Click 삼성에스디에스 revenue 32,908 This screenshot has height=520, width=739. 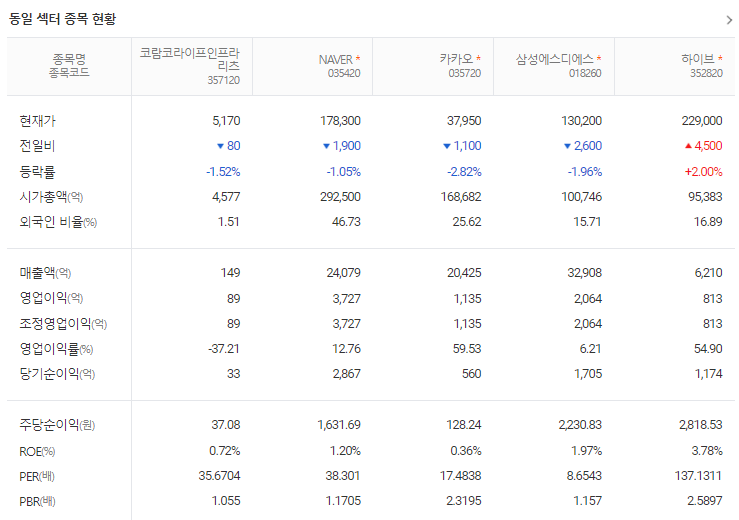click(584, 272)
